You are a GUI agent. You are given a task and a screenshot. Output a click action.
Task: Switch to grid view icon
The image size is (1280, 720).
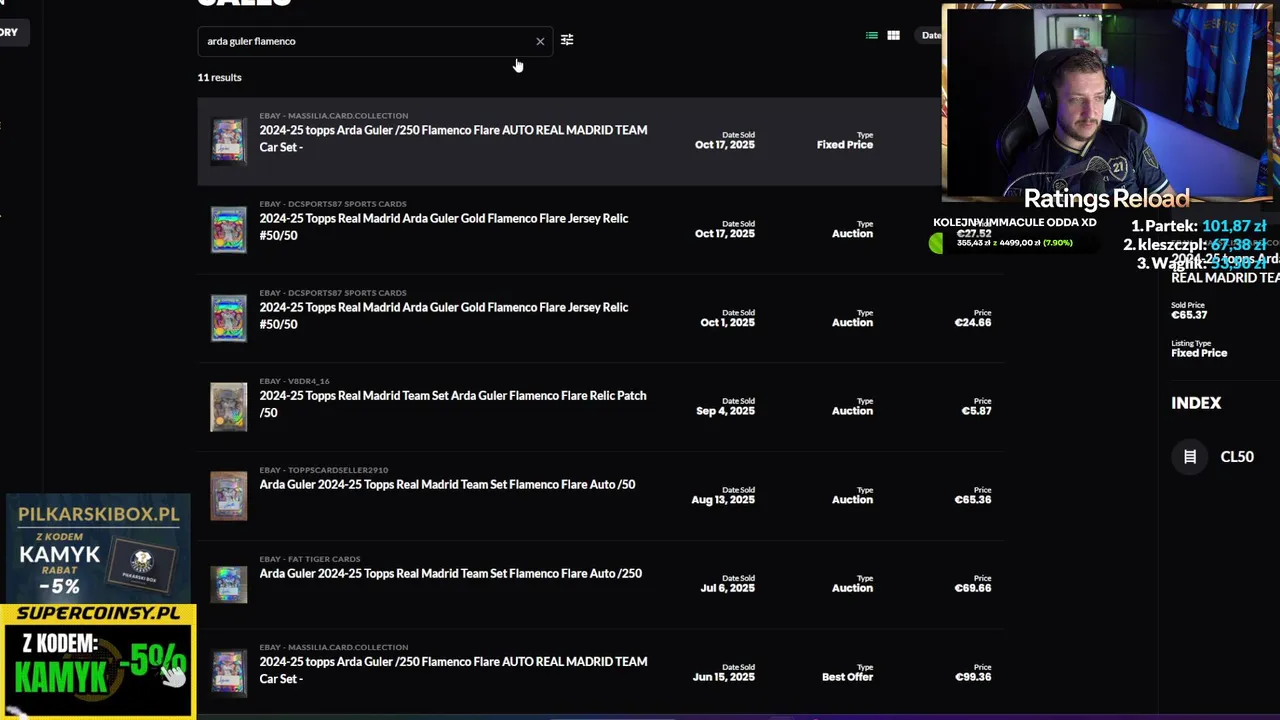893,35
